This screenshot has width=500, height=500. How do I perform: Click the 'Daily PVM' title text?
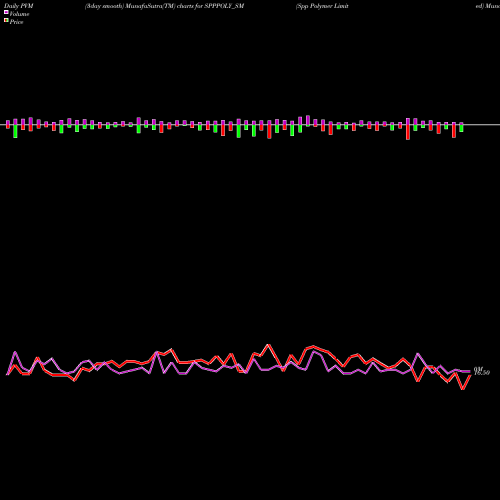(x=19, y=6)
